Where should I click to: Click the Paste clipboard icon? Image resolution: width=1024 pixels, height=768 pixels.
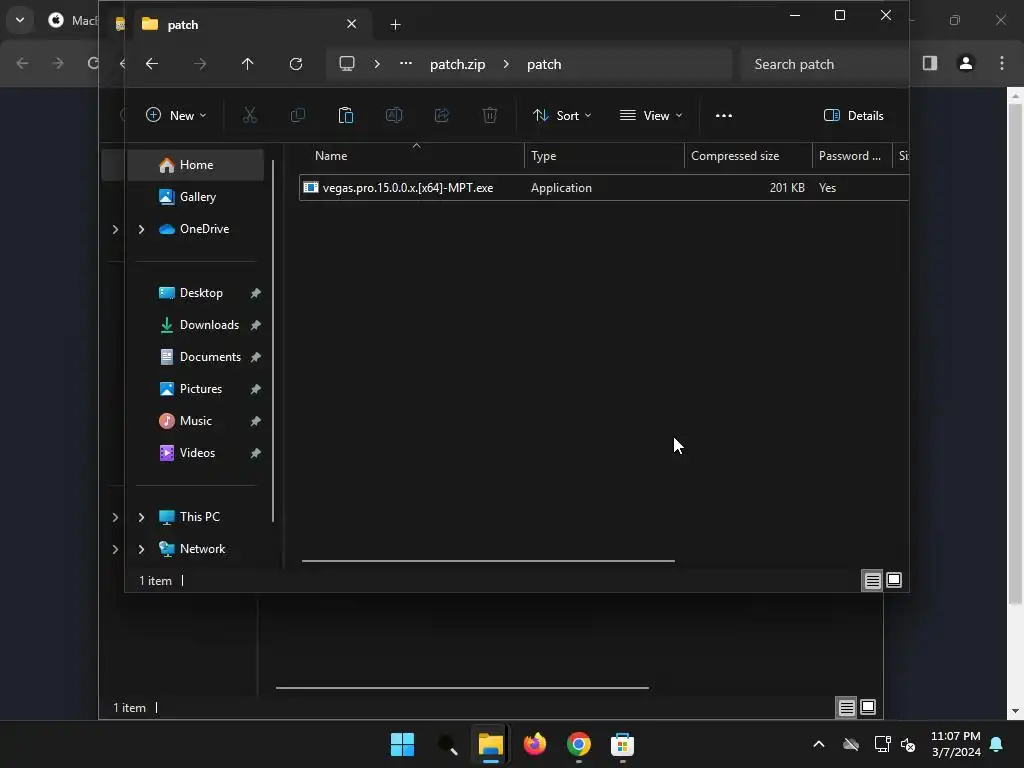click(345, 116)
